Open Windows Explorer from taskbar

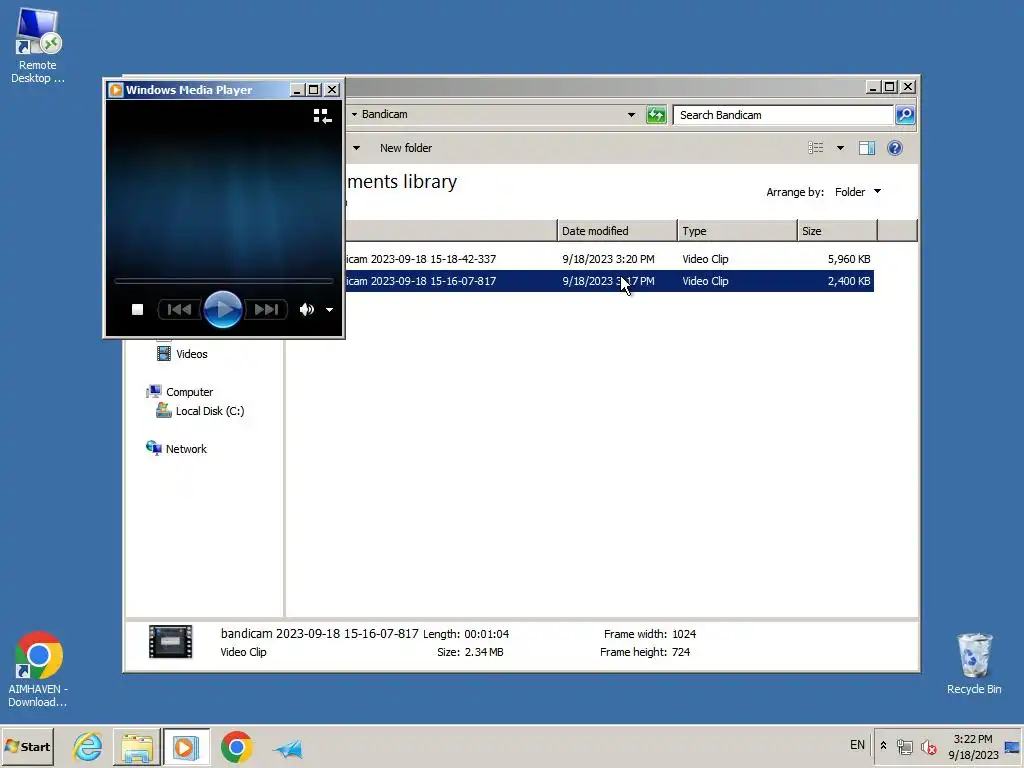(x=136, y=747)
